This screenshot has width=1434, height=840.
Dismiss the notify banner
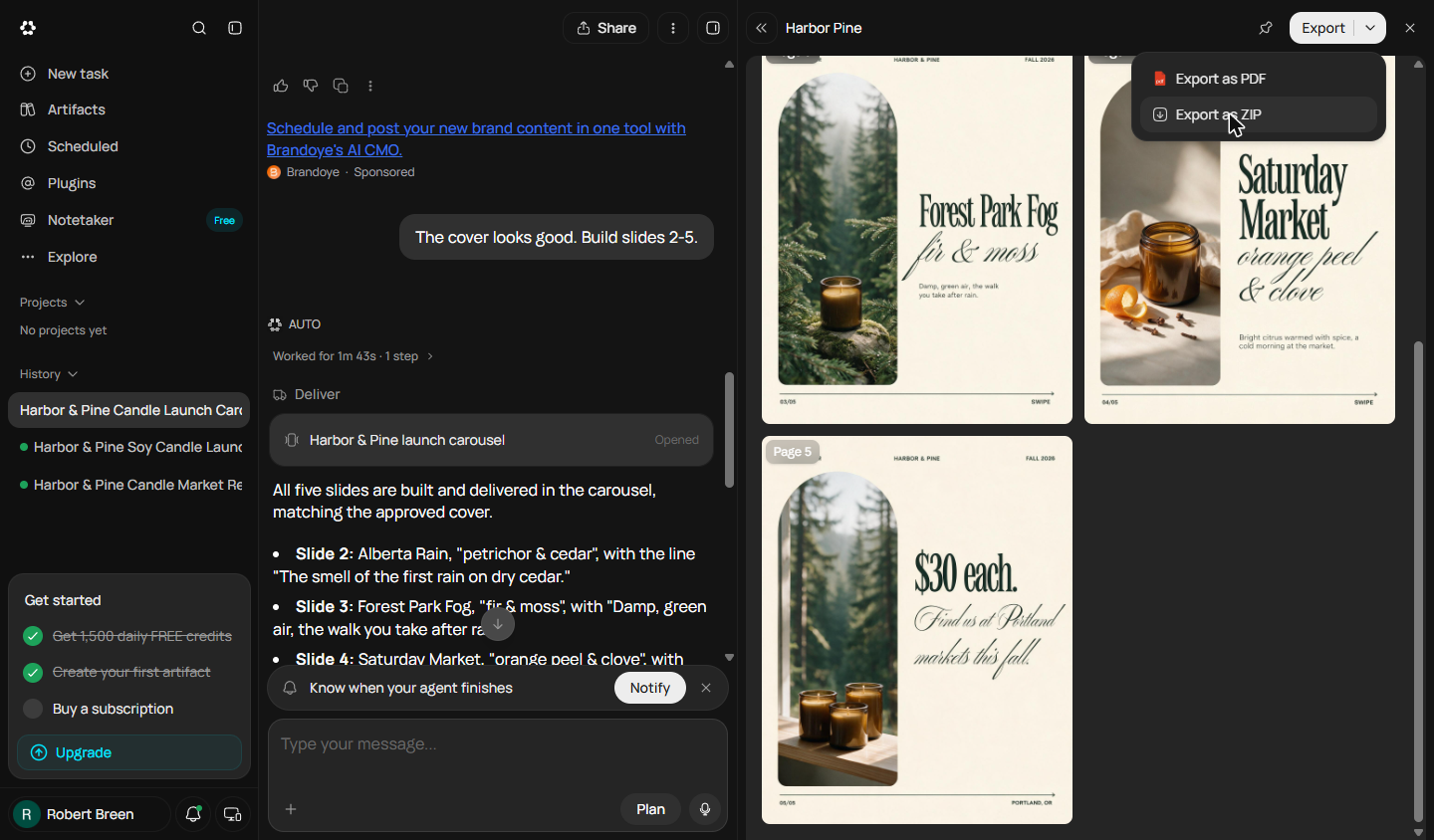pos(706,688)
